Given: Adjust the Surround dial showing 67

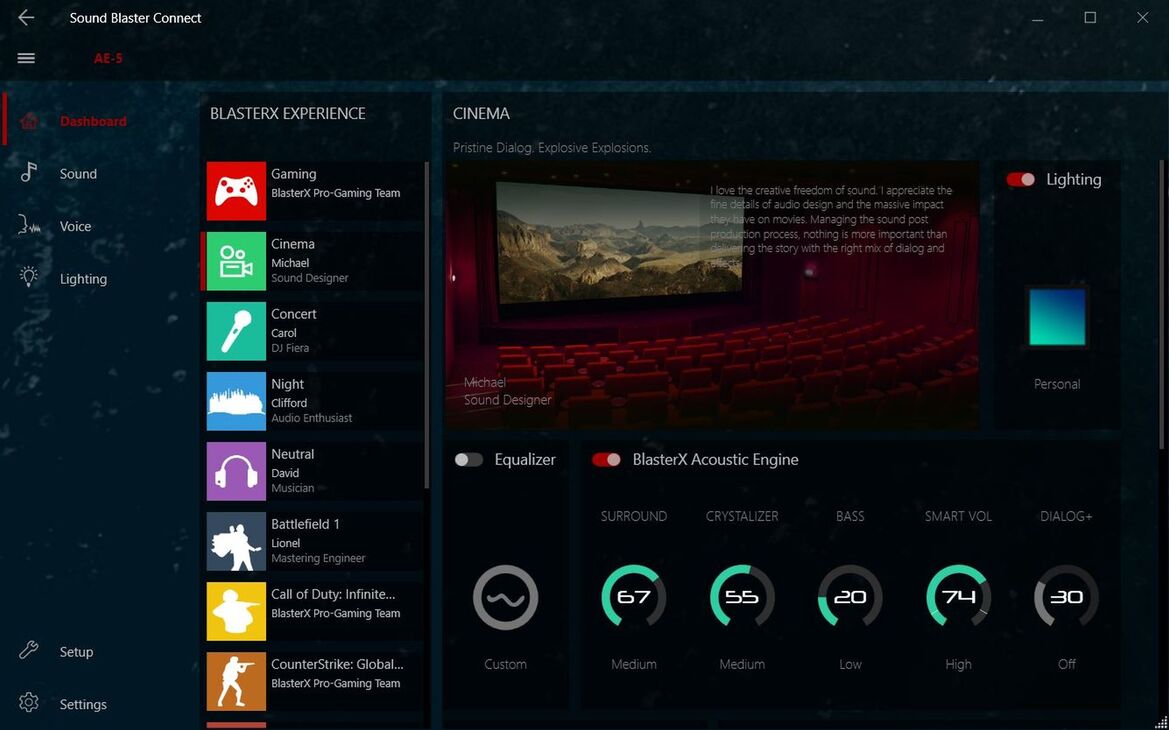Looking at the screenshot, I should [634, 597].
